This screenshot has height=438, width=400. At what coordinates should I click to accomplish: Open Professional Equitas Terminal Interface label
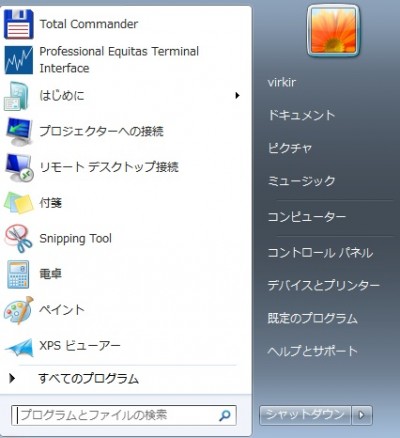point(119,60)
